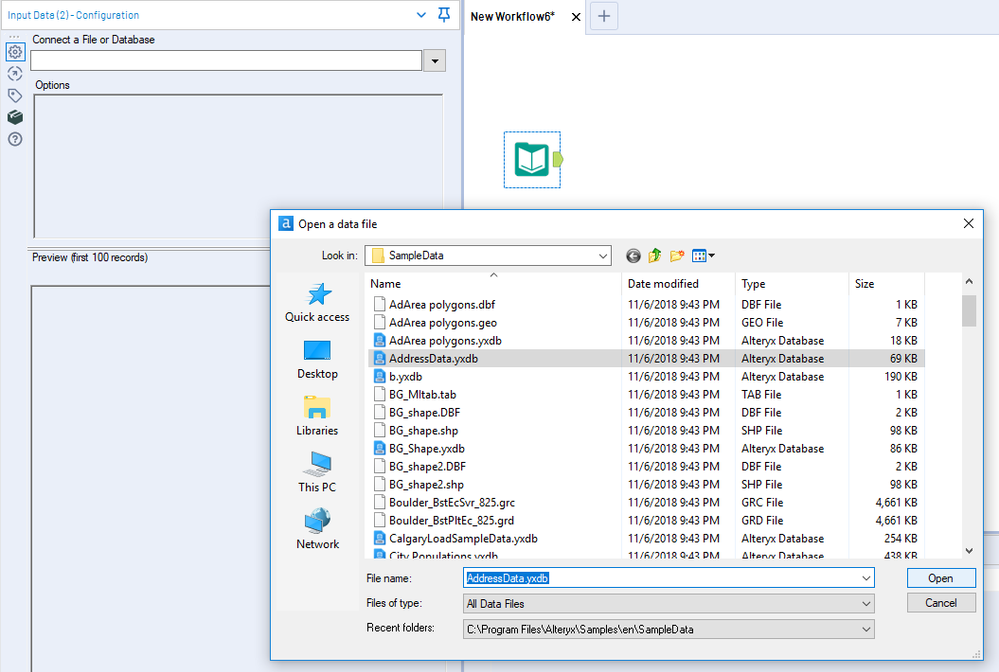Viewport: 999px width, 672px height.
Task: Expand the File name dropdown arrow
Action: coord(866,578)
